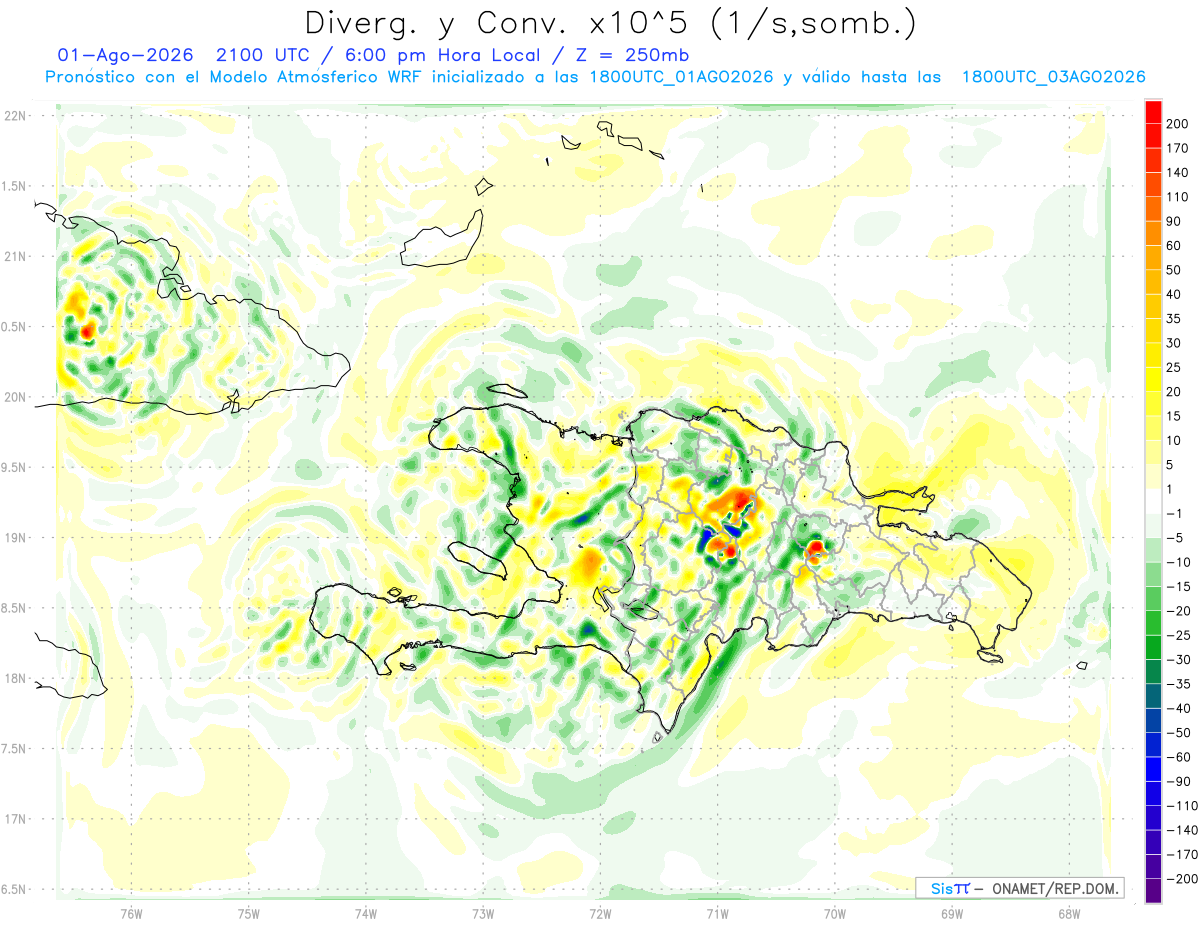Click the "-110" value on the color scale
This screenshot has width=1200, height=927.
(x=1180, y=806)
